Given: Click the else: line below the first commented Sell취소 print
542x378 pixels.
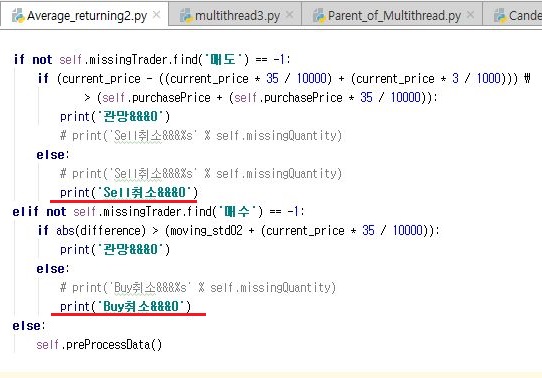Looking at the screenshot, I should (x=53, y=154).
